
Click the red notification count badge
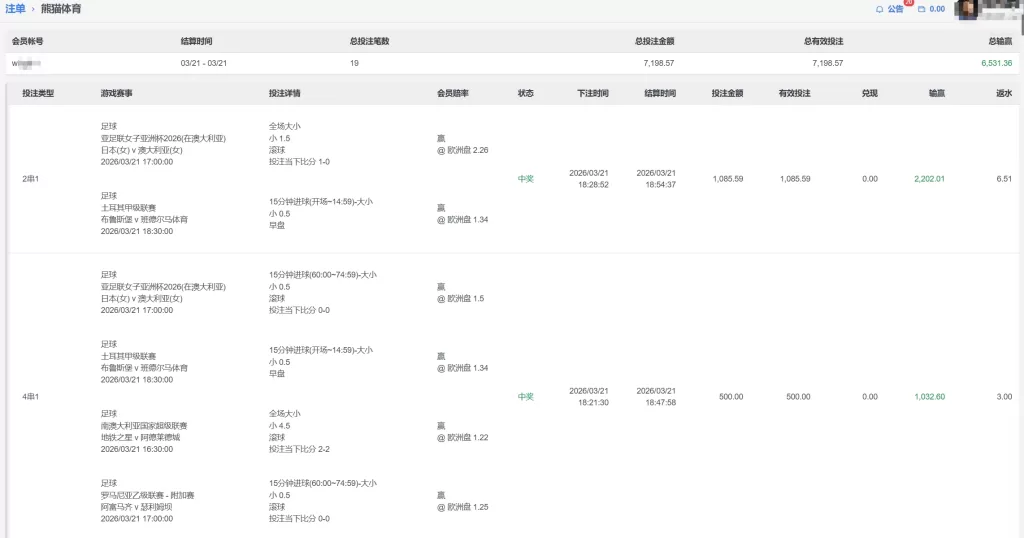click(x=908, y=3)
